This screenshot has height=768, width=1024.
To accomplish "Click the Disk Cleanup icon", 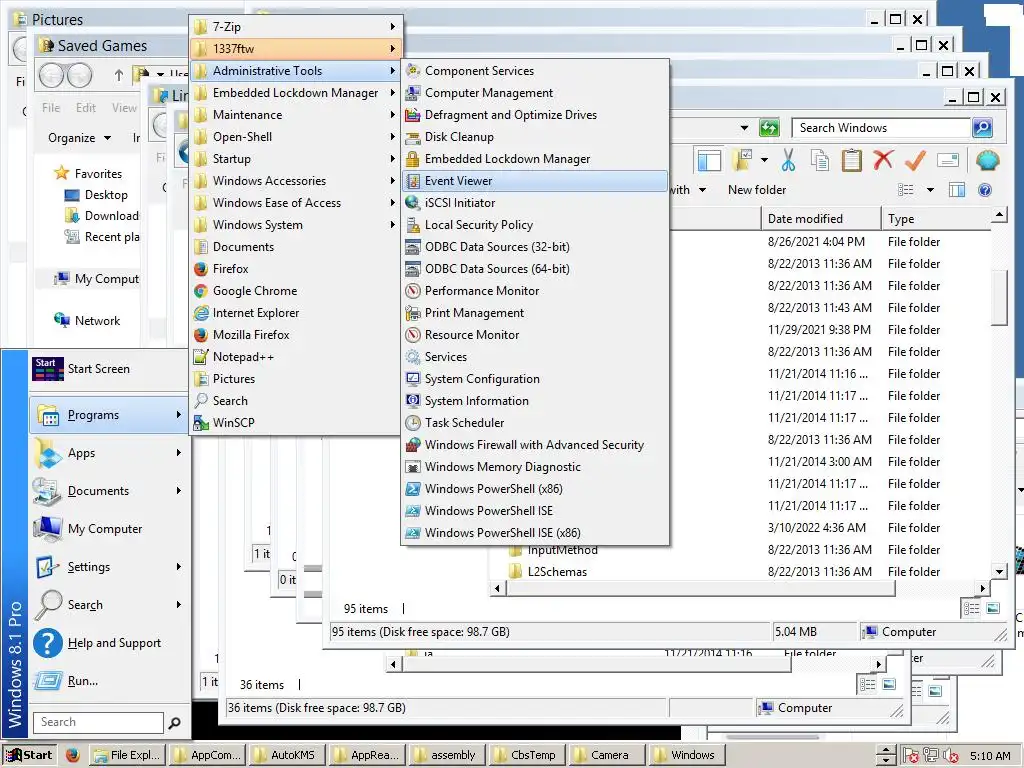I will (x=412, y=137).
